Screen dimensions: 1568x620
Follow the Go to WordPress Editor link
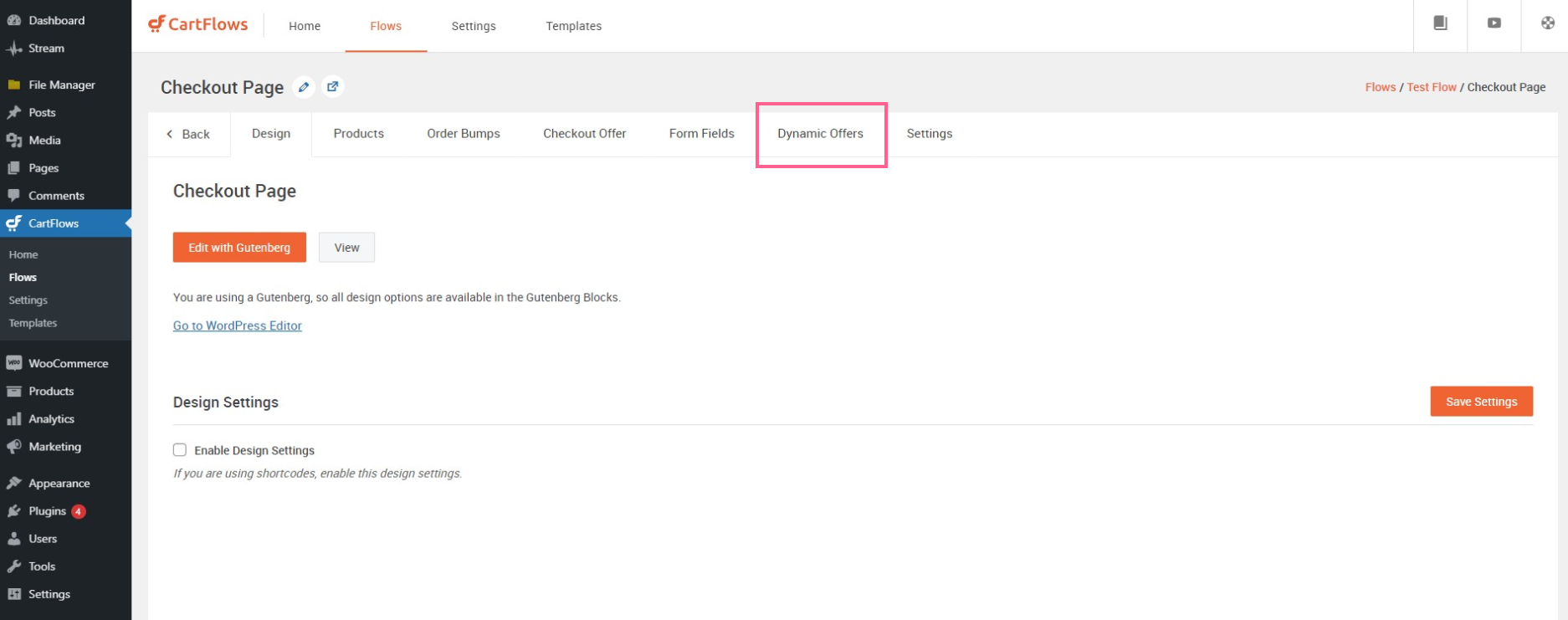[x=237, y=325]
